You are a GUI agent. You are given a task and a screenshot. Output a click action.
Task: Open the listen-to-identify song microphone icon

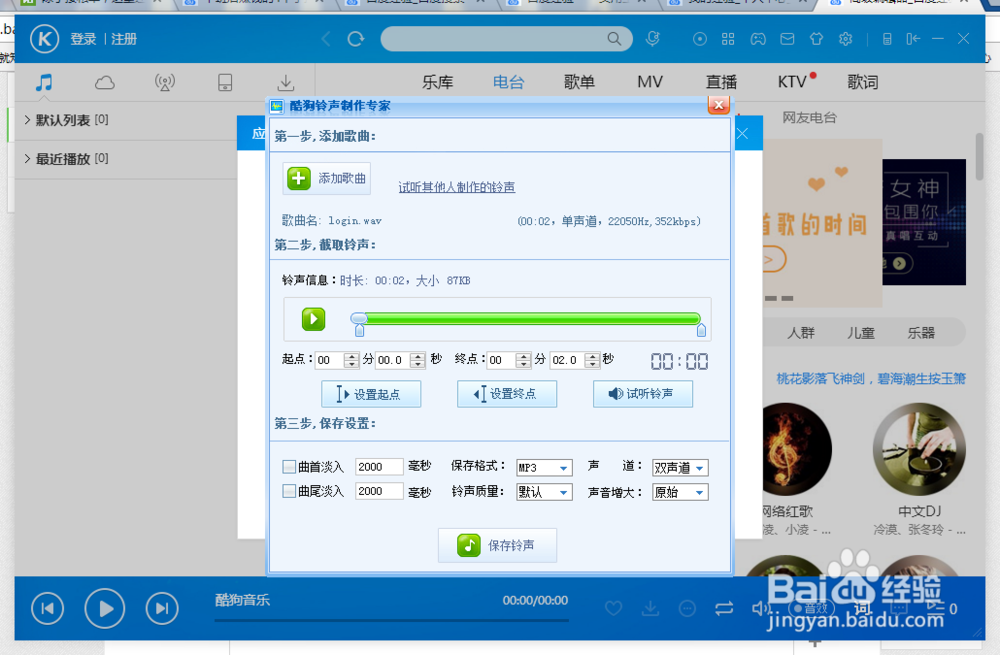tap(652, 39)
